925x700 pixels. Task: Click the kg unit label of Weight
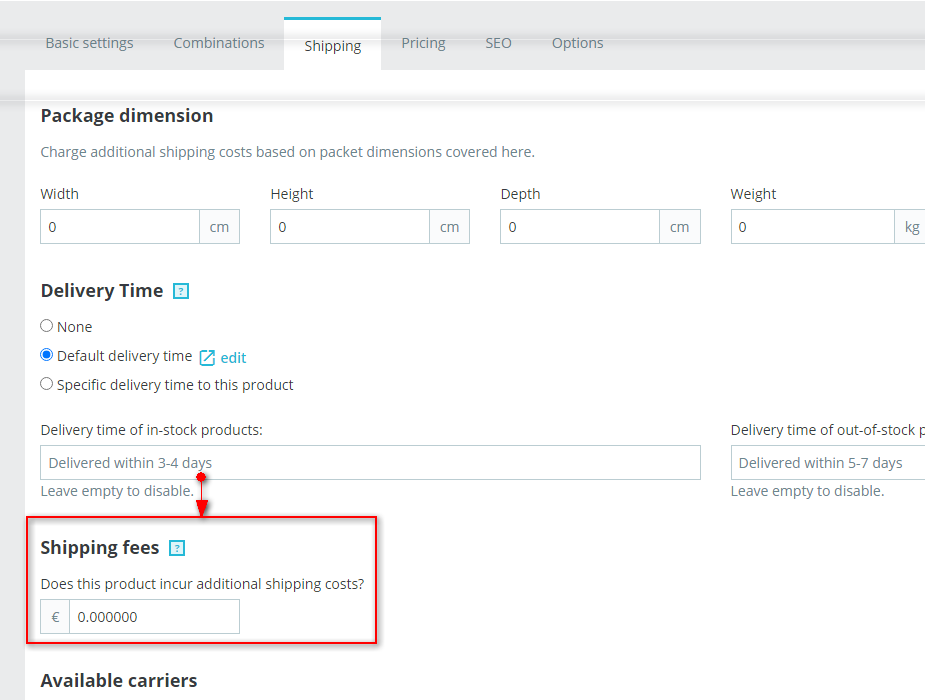(911, 227)
